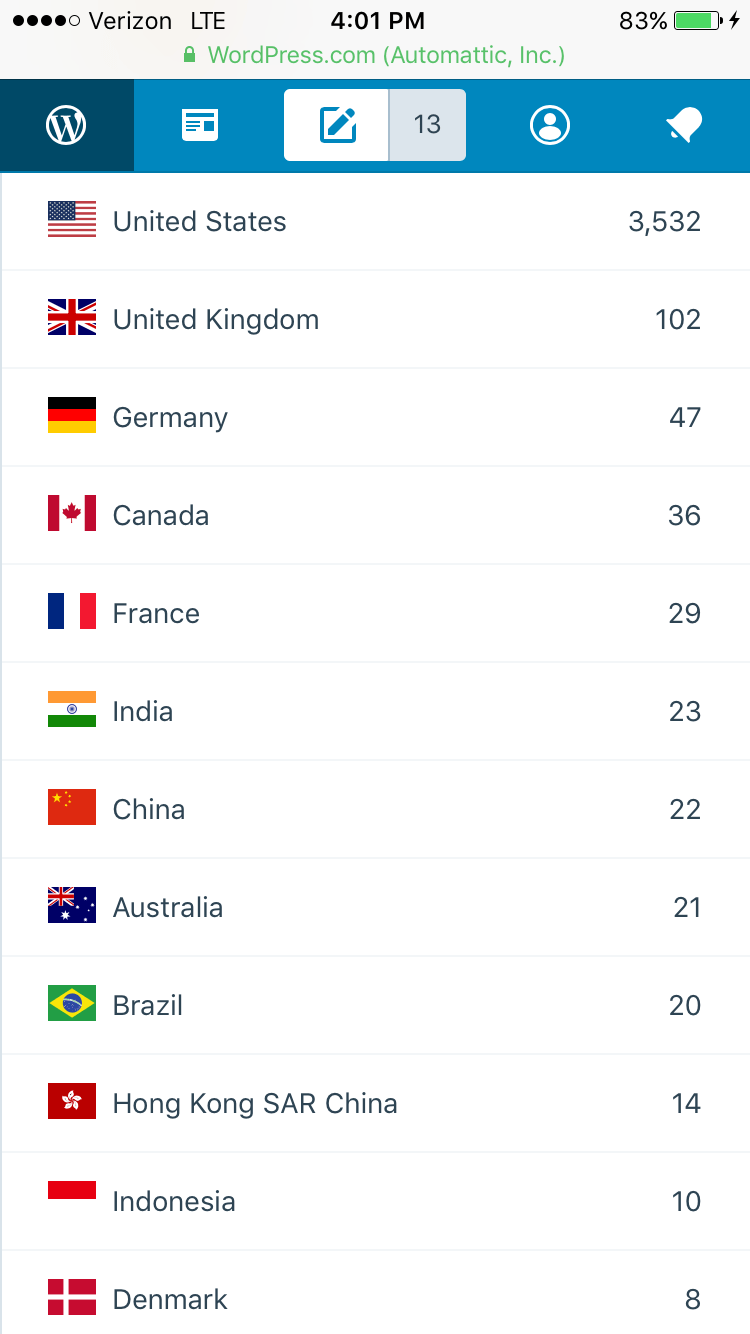
Task: Tap the United States flag icon
Action: click(x=72, y=220)
